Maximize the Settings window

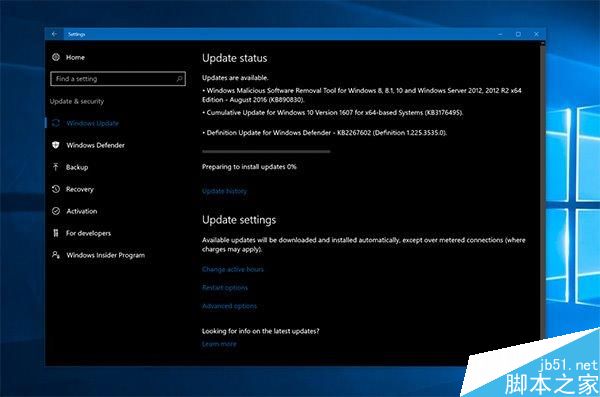[518, 34]
